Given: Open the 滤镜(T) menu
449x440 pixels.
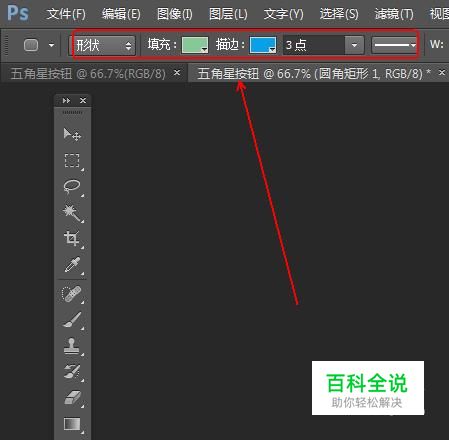Looking at the screenshot, I should (x=394, y=14).
